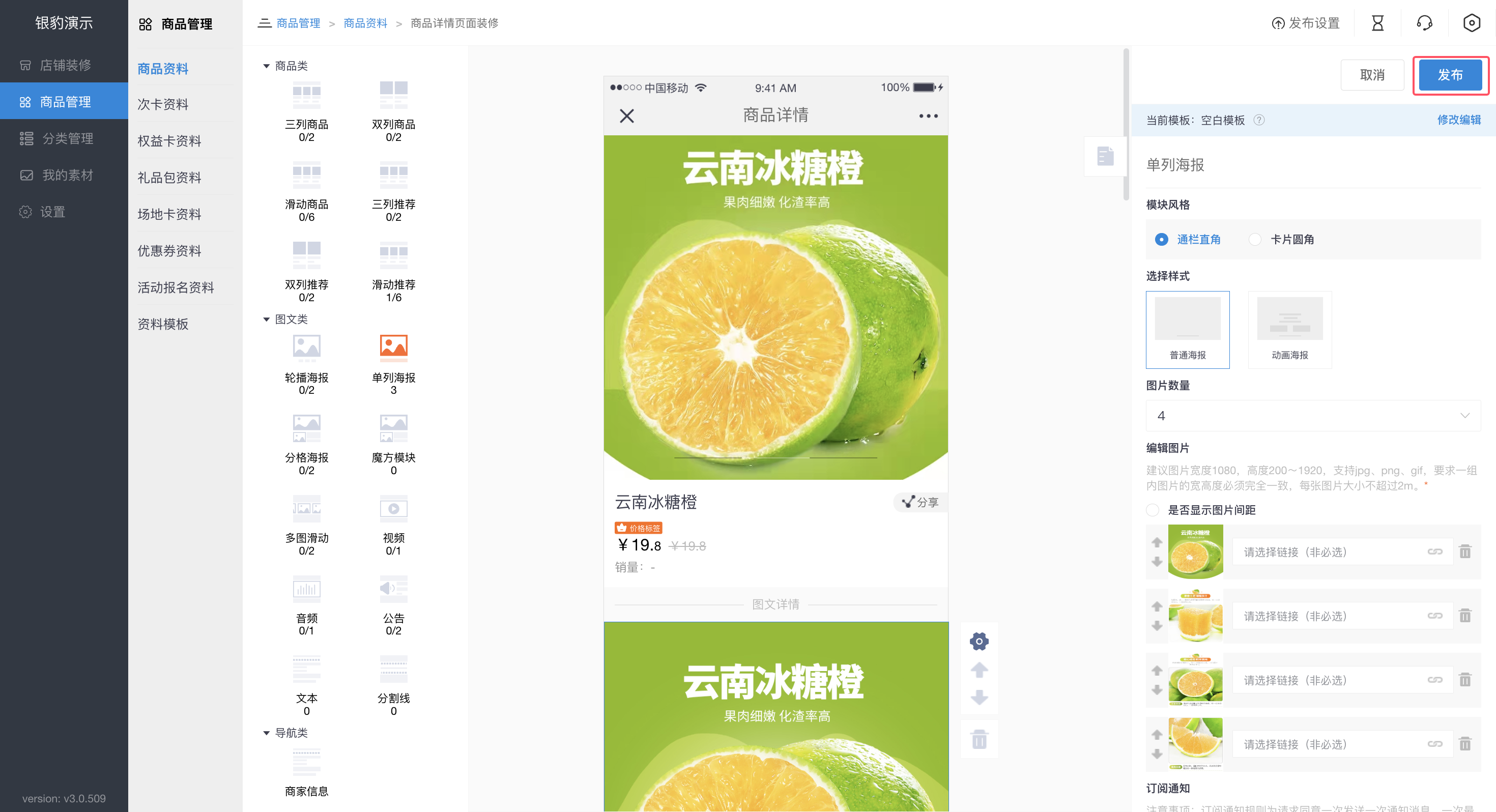Image resolution: width=1496 pixels, height=812 pixels.
Task: Open the 店铺装修 menu
Action: pyautogui.click(x=64, y=65)
